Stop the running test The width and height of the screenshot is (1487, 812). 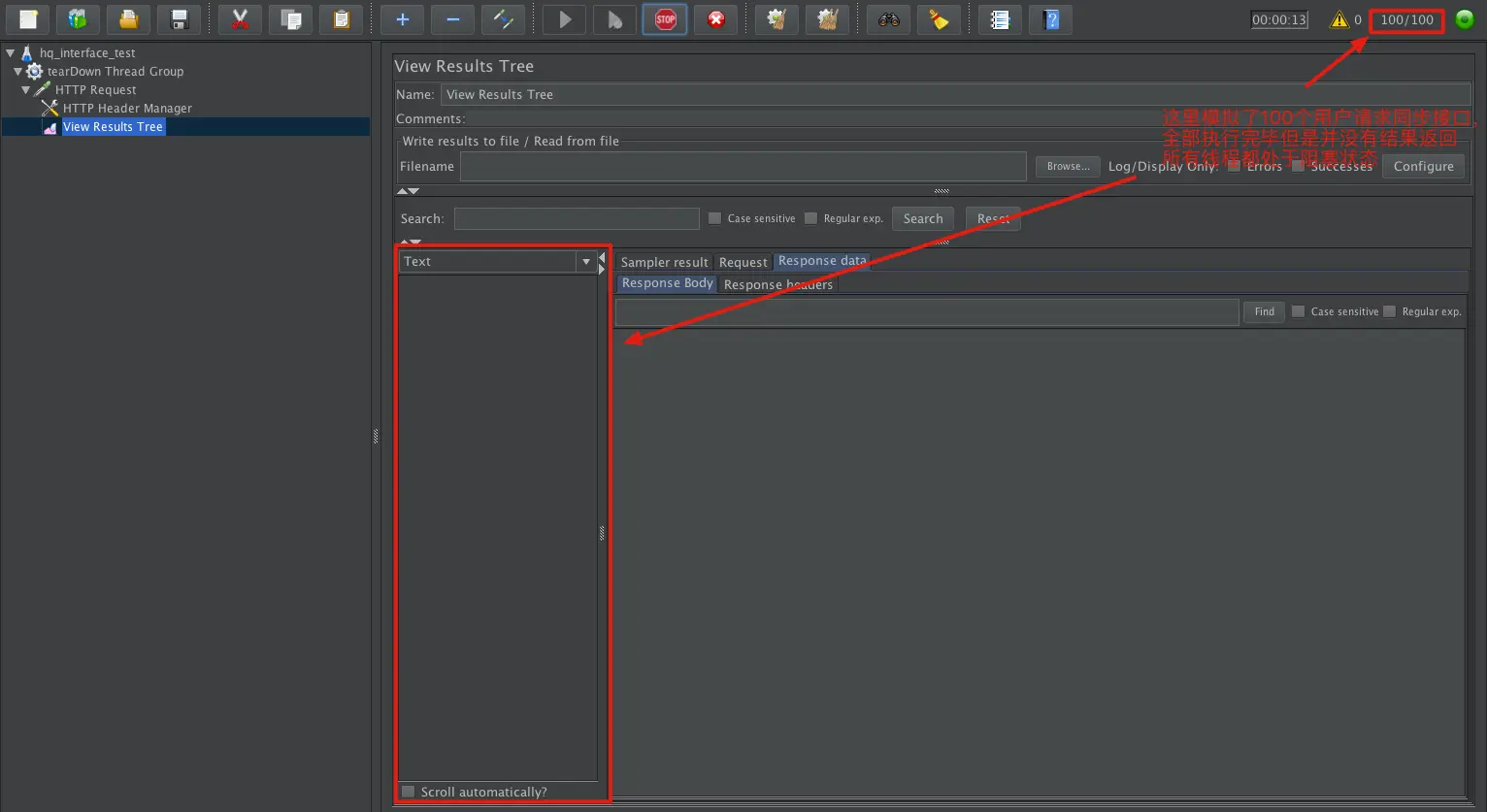(665, 18)
